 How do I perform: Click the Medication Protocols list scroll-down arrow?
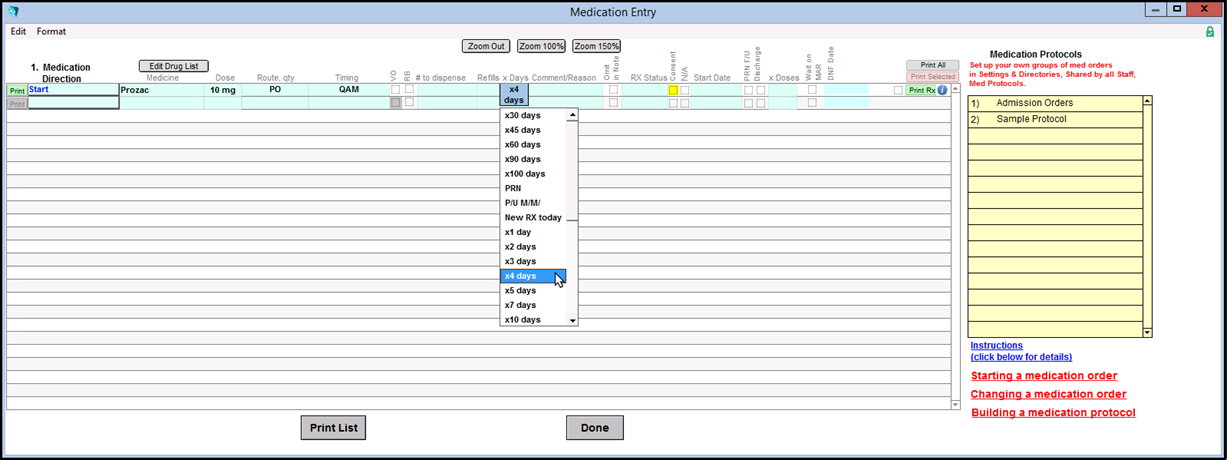coord(1147,332)
